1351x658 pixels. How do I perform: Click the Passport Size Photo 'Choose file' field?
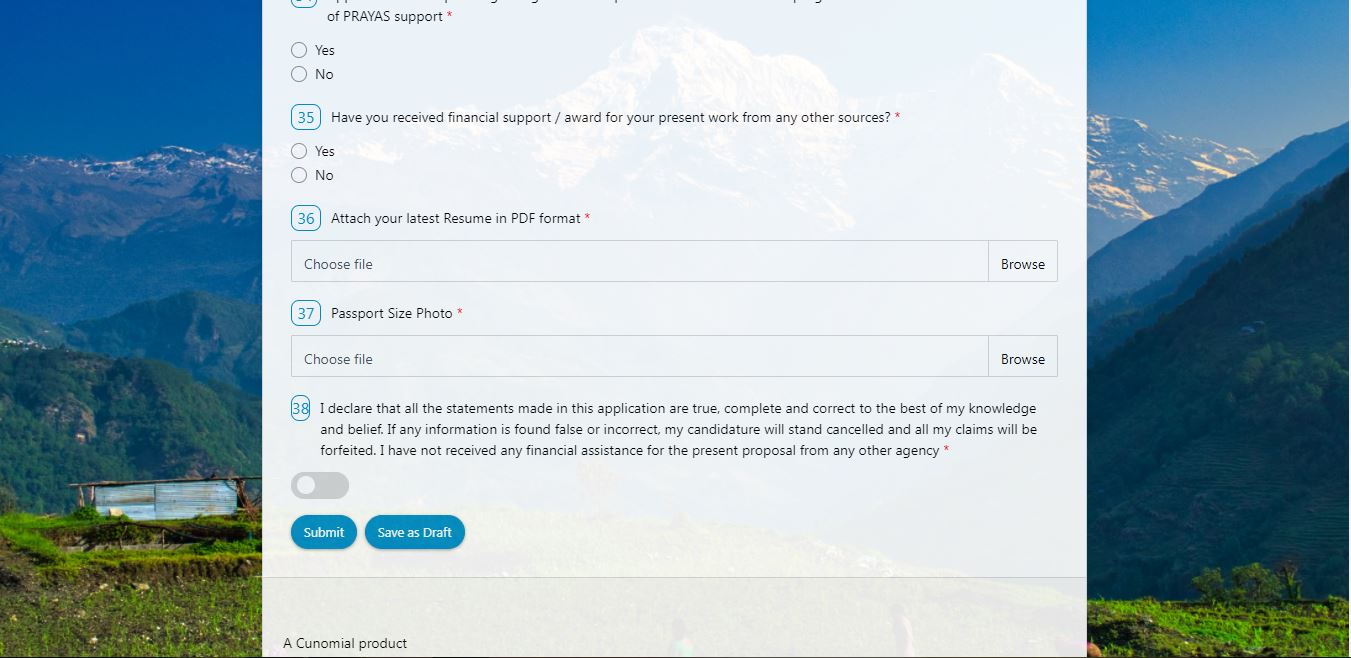coord(640,359)
